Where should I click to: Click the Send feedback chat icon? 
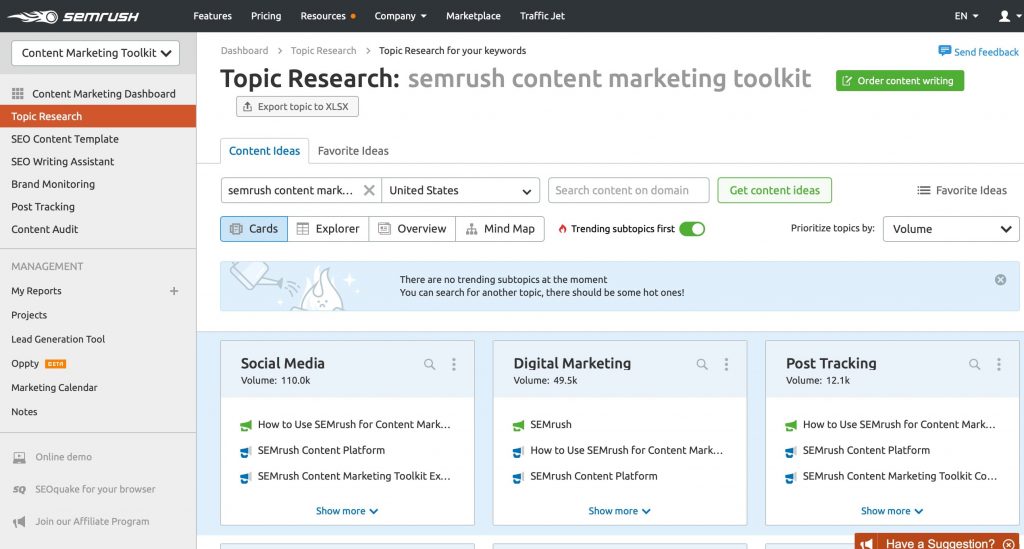click(x=944, y=51)
